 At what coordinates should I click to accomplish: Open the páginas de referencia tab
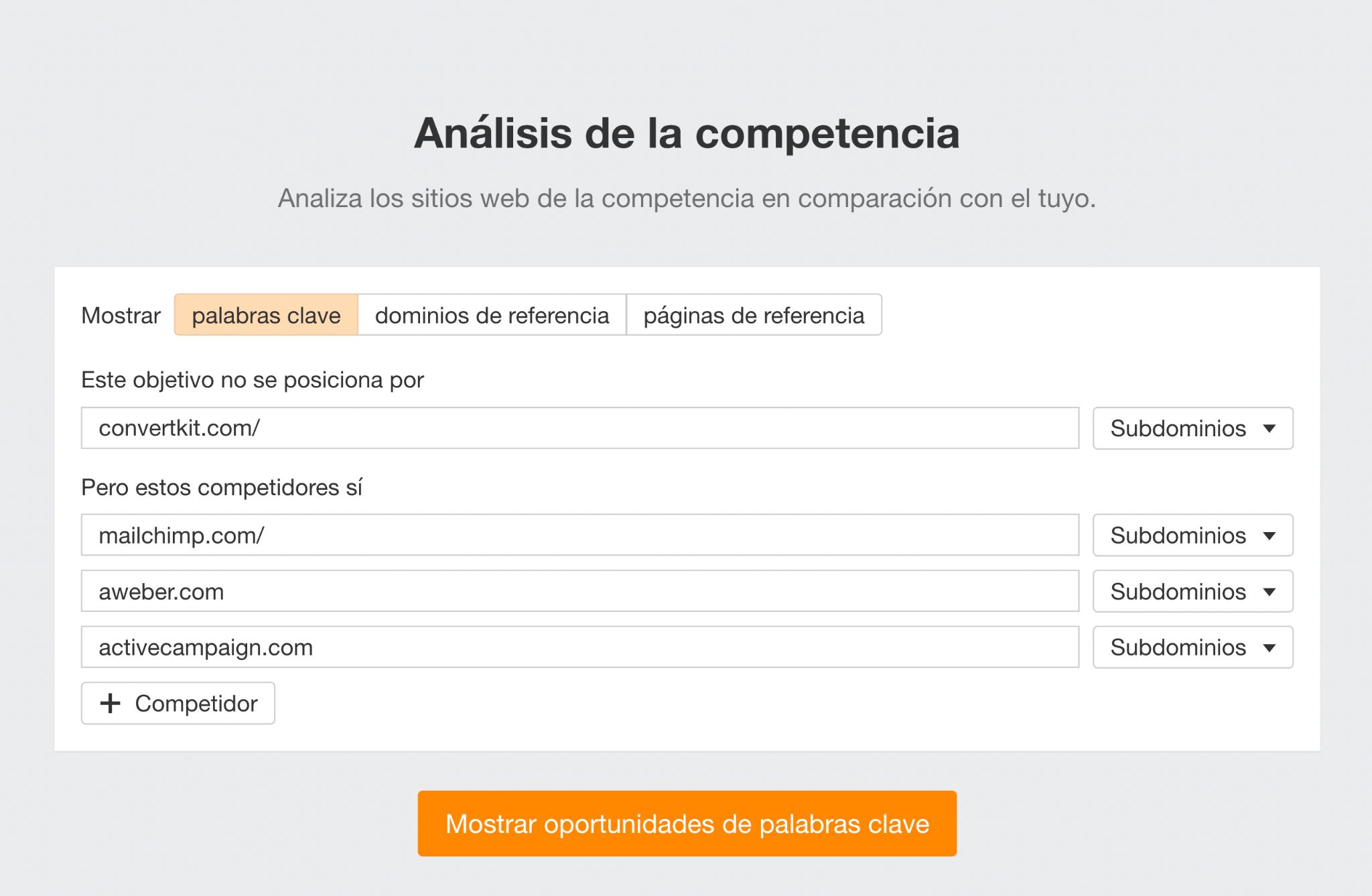click(753, 315)
